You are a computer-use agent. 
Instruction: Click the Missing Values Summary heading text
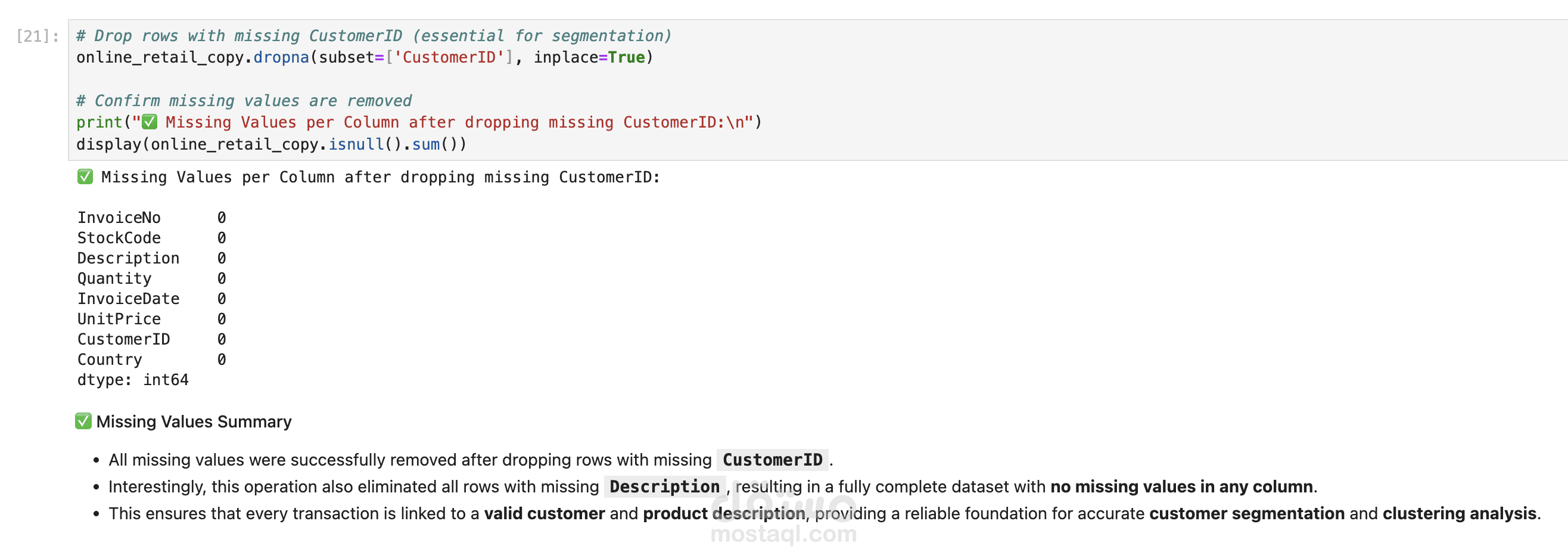tap(194, 421)
